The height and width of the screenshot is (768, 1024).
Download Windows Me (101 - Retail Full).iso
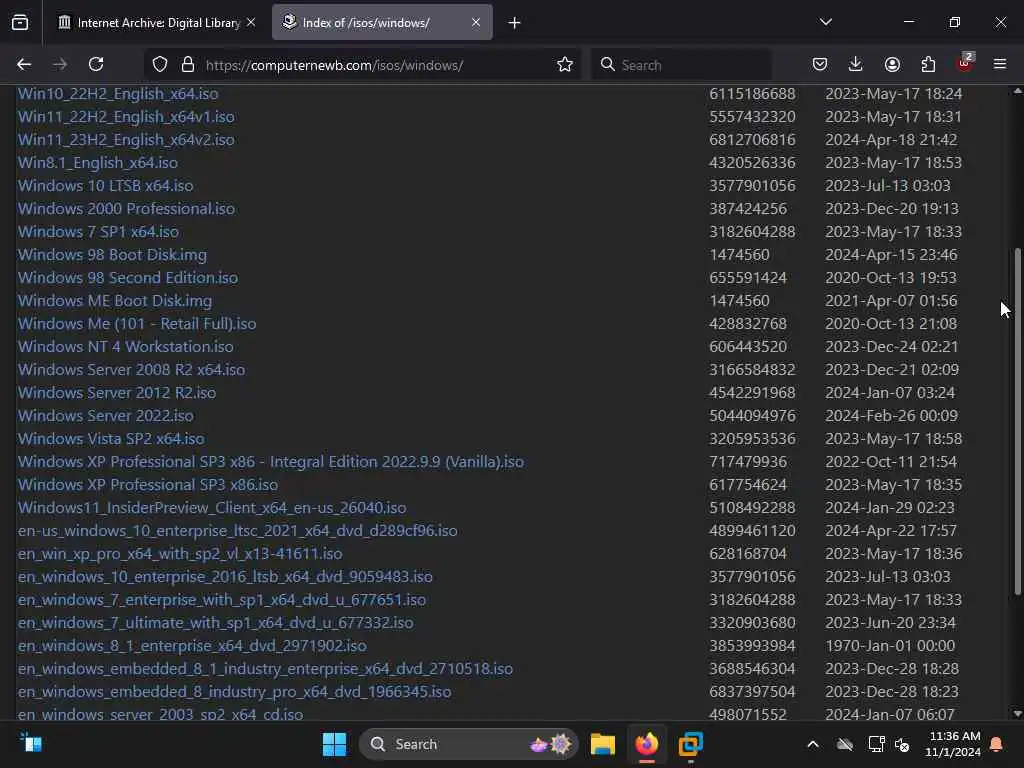137,323
